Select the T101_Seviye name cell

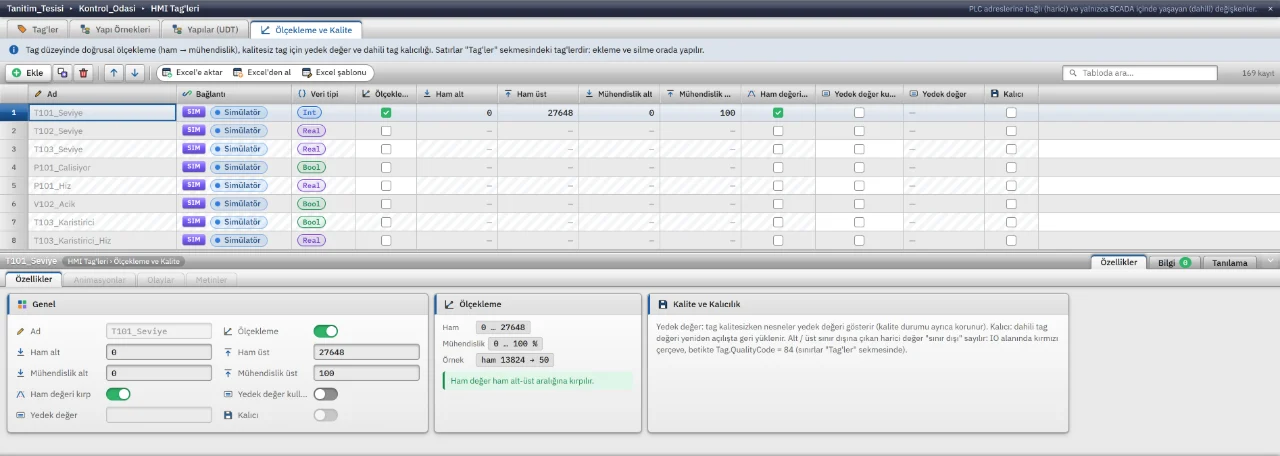(x=102, y=113)
